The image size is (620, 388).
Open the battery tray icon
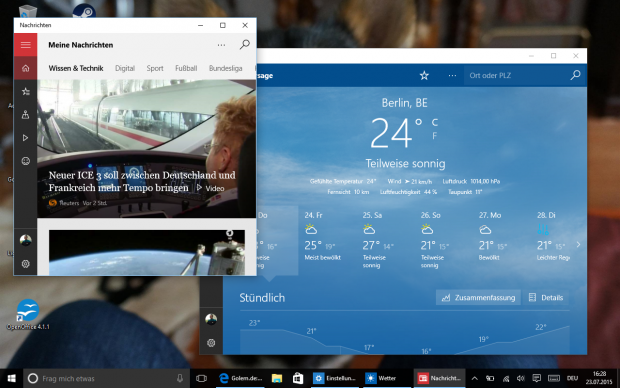pos(490,379)
